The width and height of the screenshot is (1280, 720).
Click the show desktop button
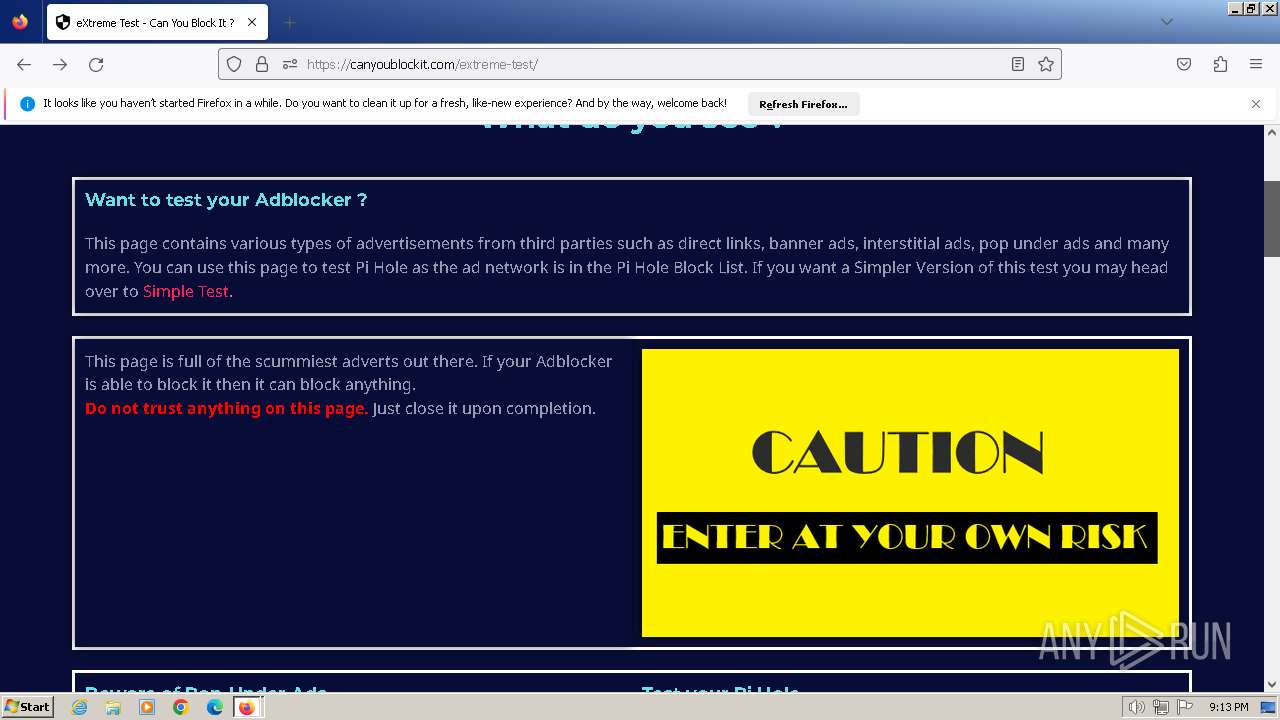tap(1268, 707)
